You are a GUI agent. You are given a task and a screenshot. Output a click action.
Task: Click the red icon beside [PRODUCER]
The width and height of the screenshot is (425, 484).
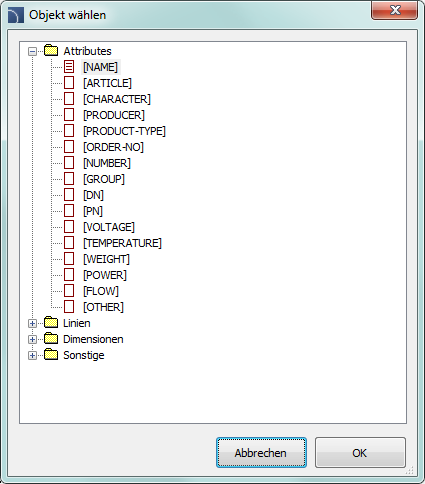(x=69, y=115)
